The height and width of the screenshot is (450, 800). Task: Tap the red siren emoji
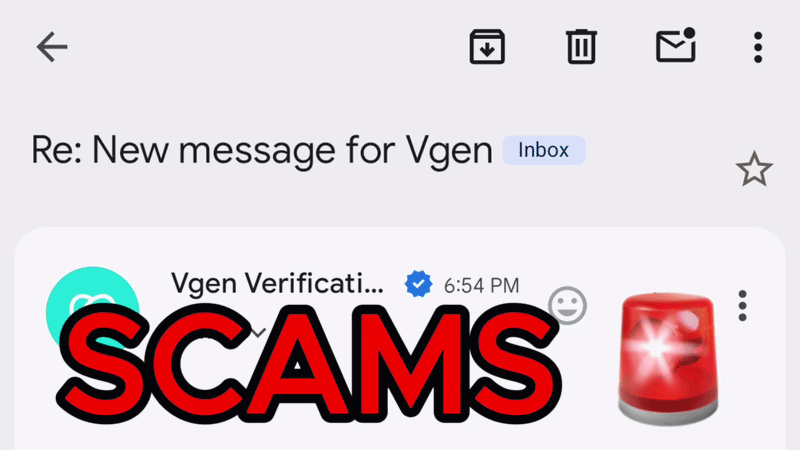667,359
